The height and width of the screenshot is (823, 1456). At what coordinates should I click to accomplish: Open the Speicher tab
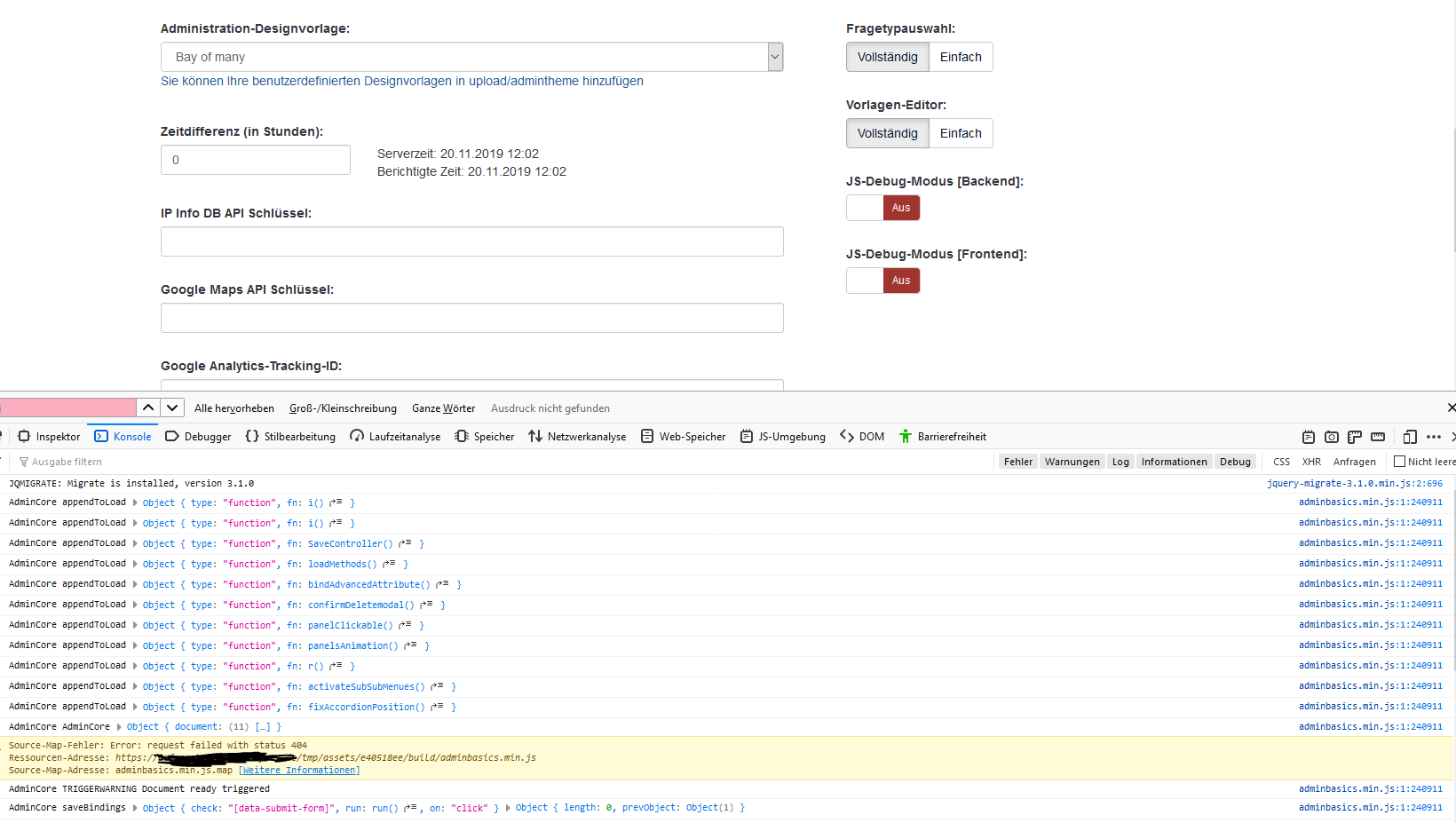pos(484,437)
